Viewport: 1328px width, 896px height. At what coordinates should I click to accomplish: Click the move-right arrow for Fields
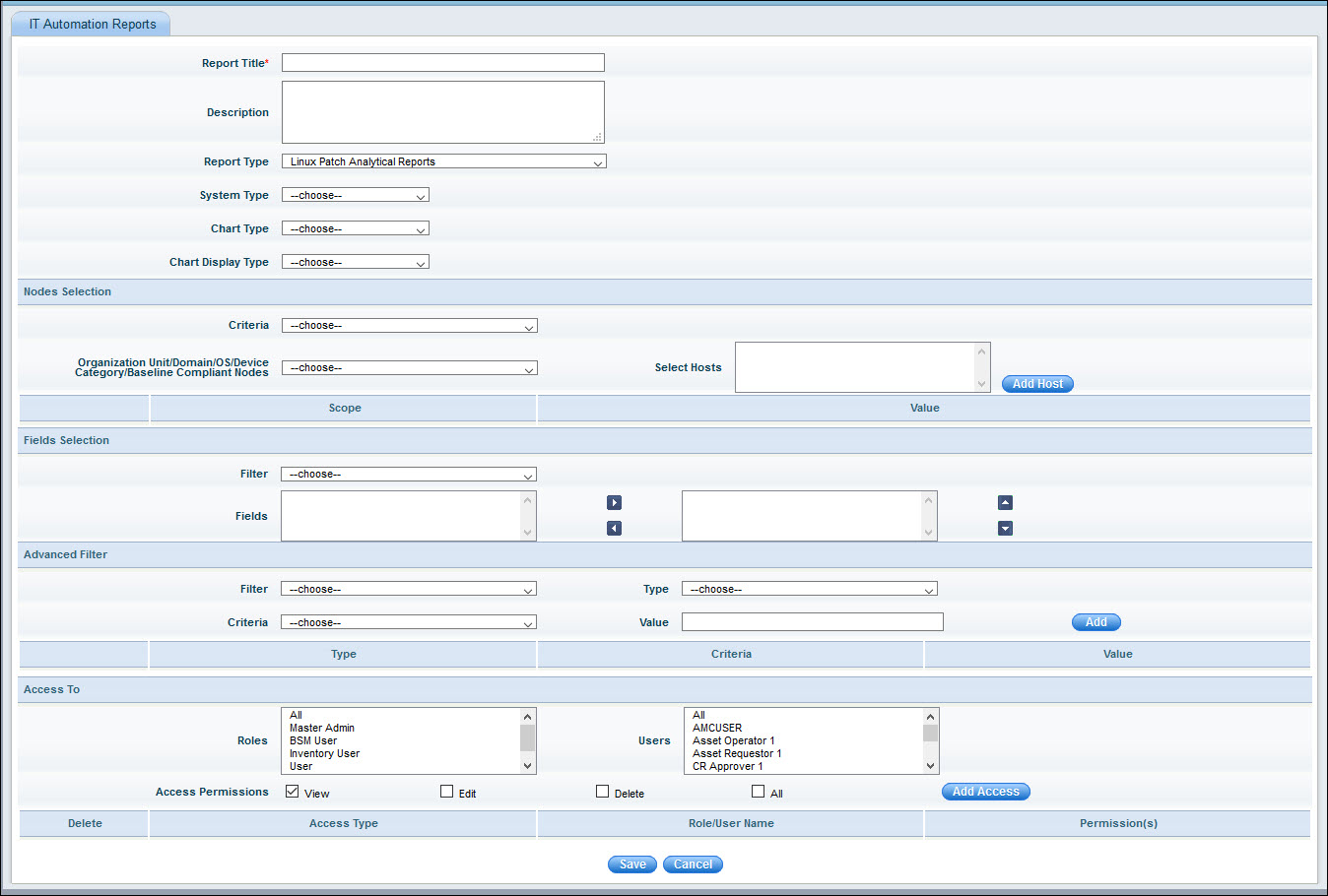point(614,503)
